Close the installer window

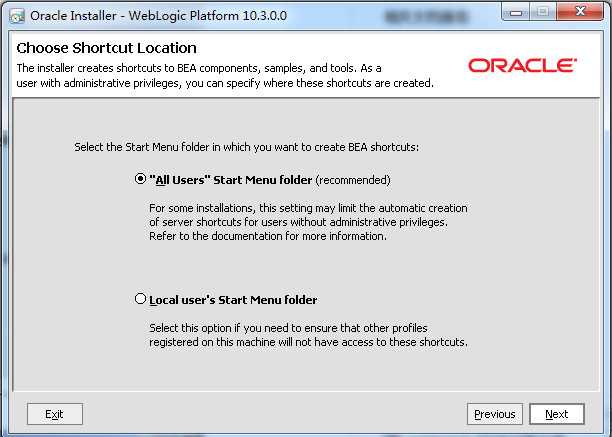click(x=580, y=12)
